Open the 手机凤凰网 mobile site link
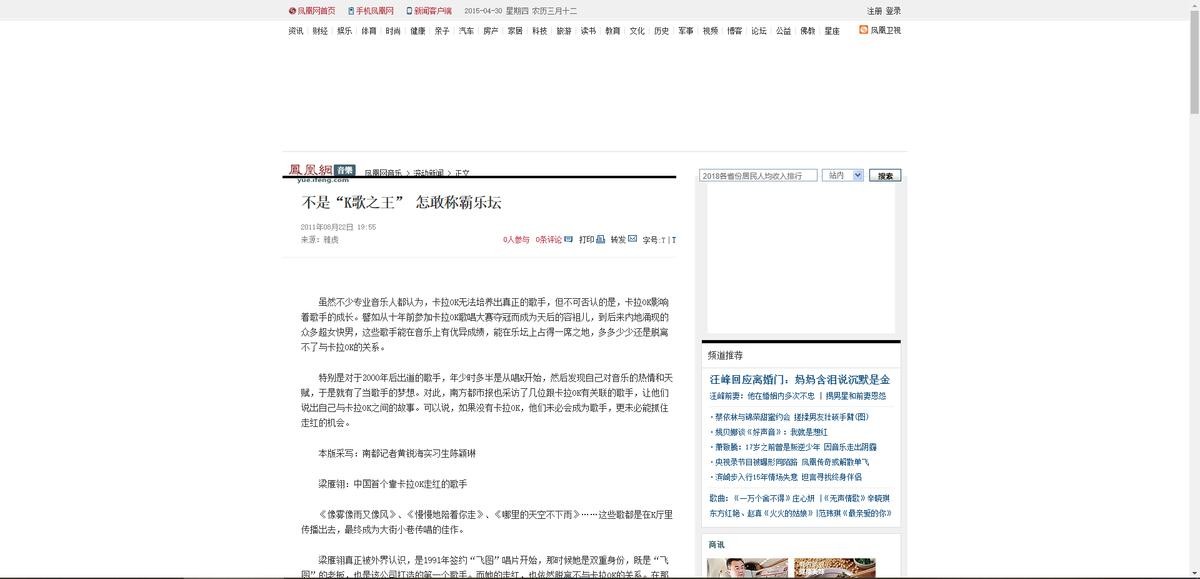The image size is (1200, 579). pyautogui.click(x=371, y=11)
